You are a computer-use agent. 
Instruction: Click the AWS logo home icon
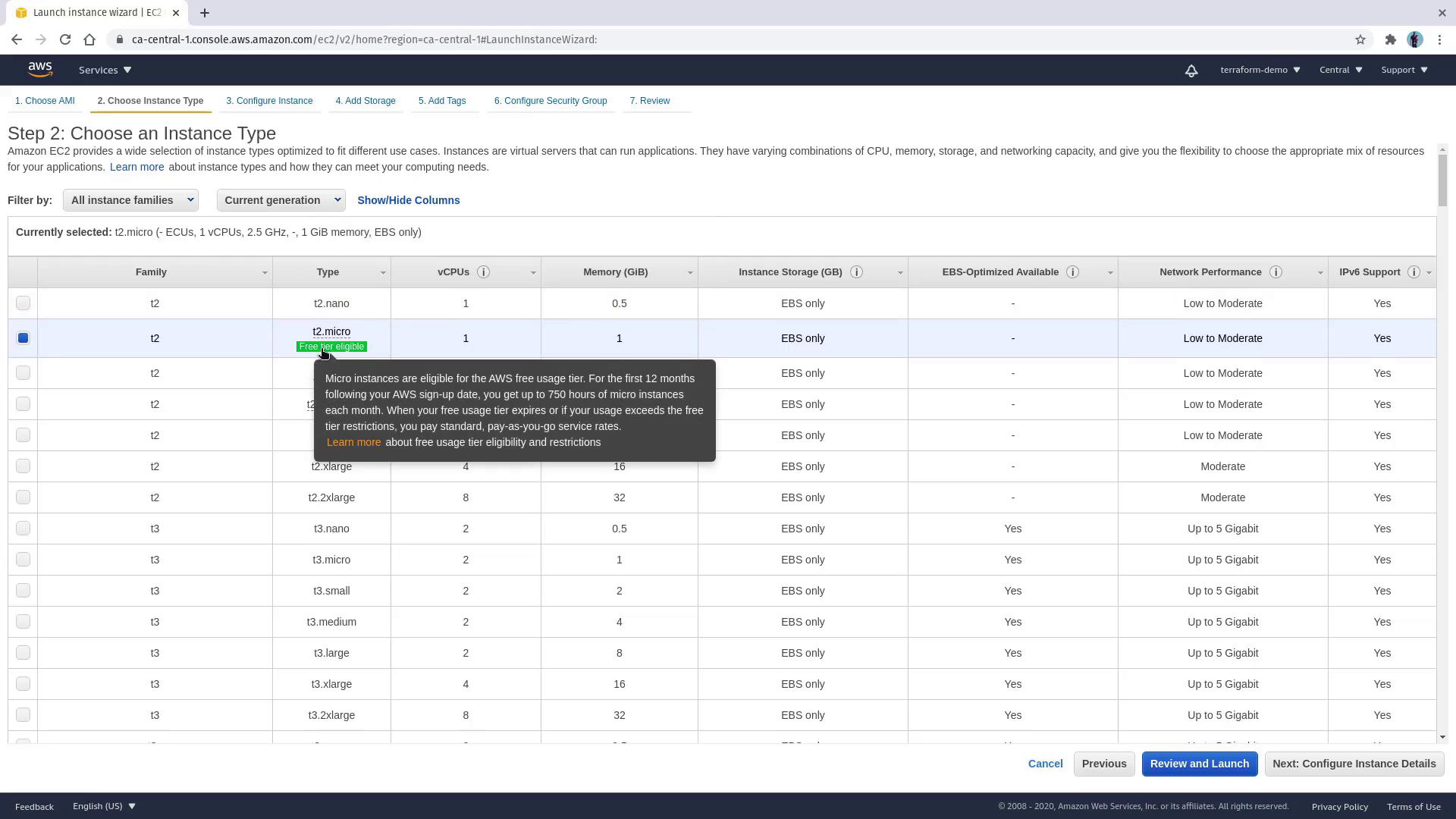coord(40,70)
